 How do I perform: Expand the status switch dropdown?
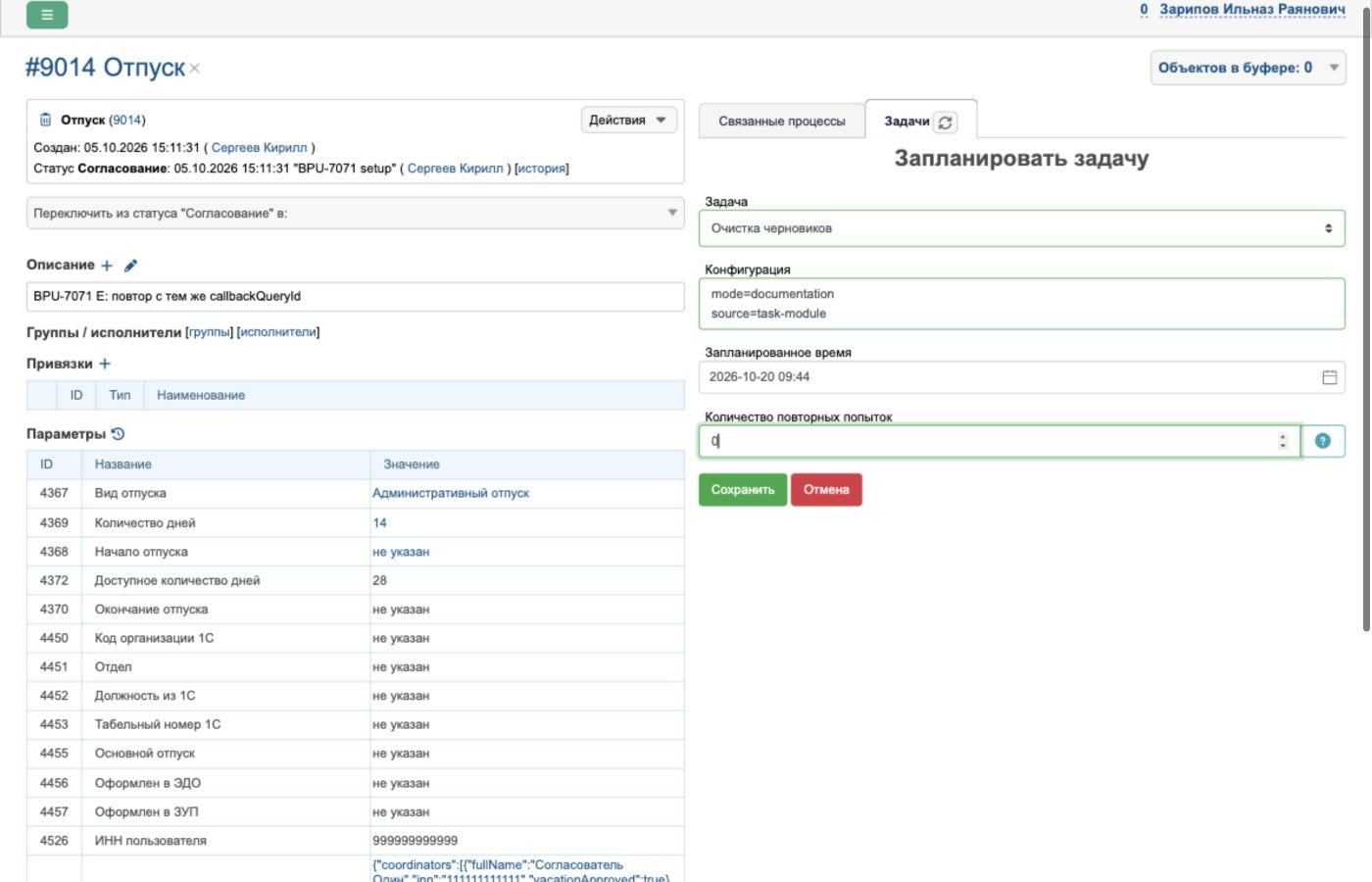pos(355,214)
